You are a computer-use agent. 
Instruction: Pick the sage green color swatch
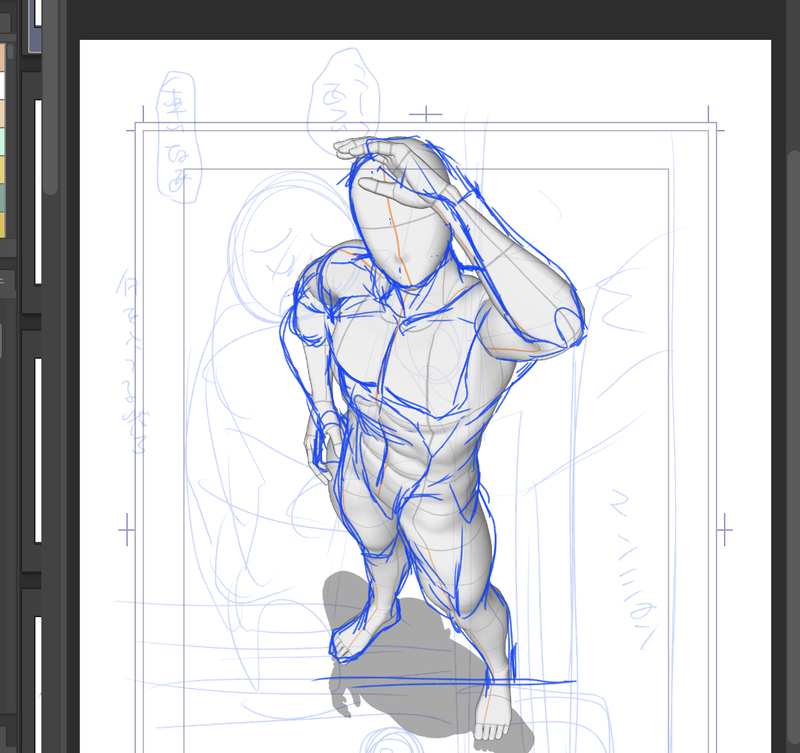[x=2, y=198]
